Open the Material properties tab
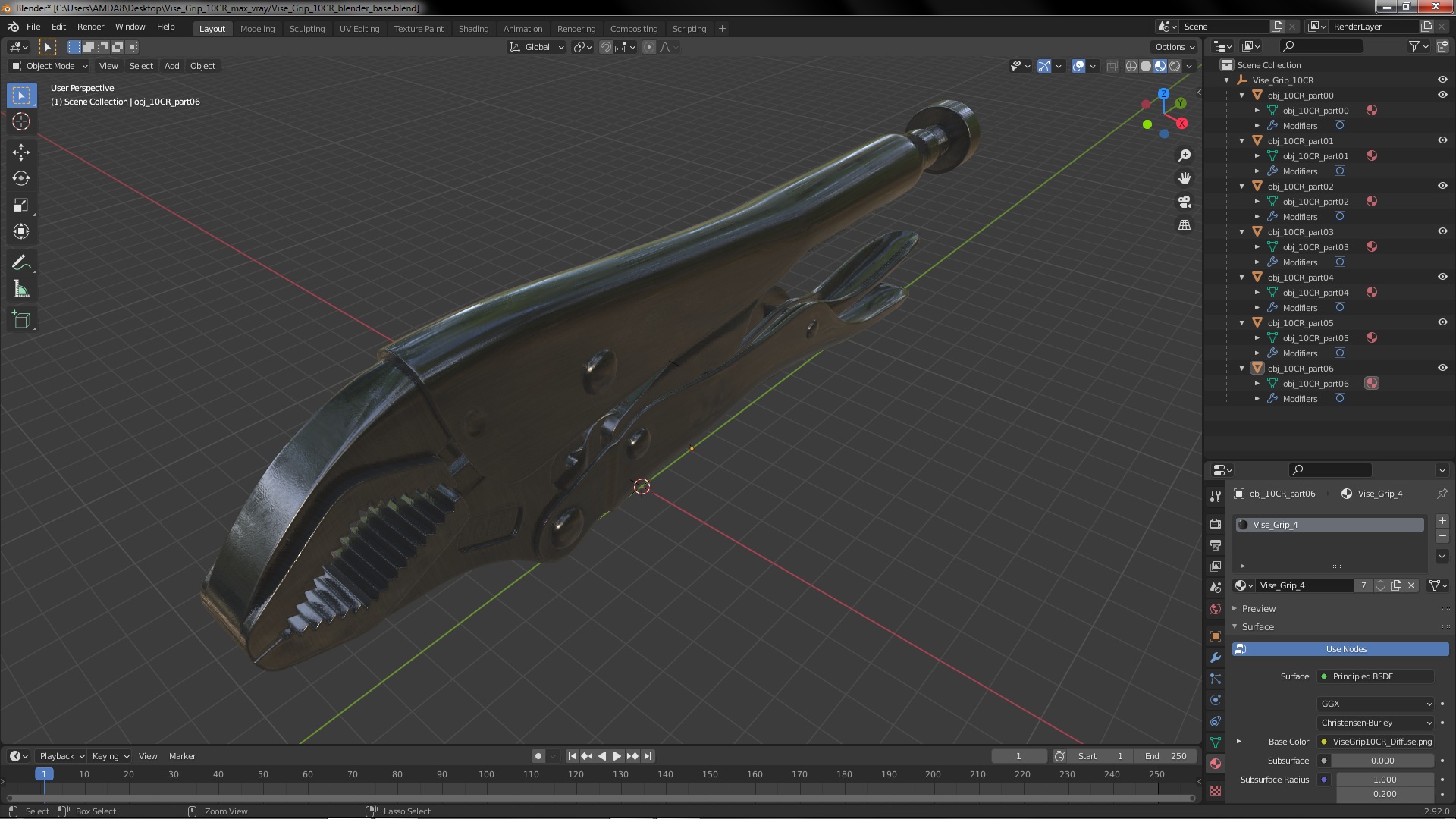Viewport: 1456px width, 819px height. [1216, 764]
